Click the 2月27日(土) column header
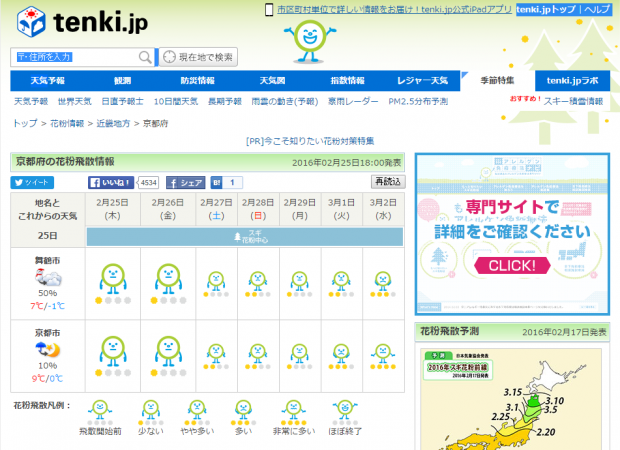Image resolution: width=620 pixels, height=450 pixels. tap(216, 209)
